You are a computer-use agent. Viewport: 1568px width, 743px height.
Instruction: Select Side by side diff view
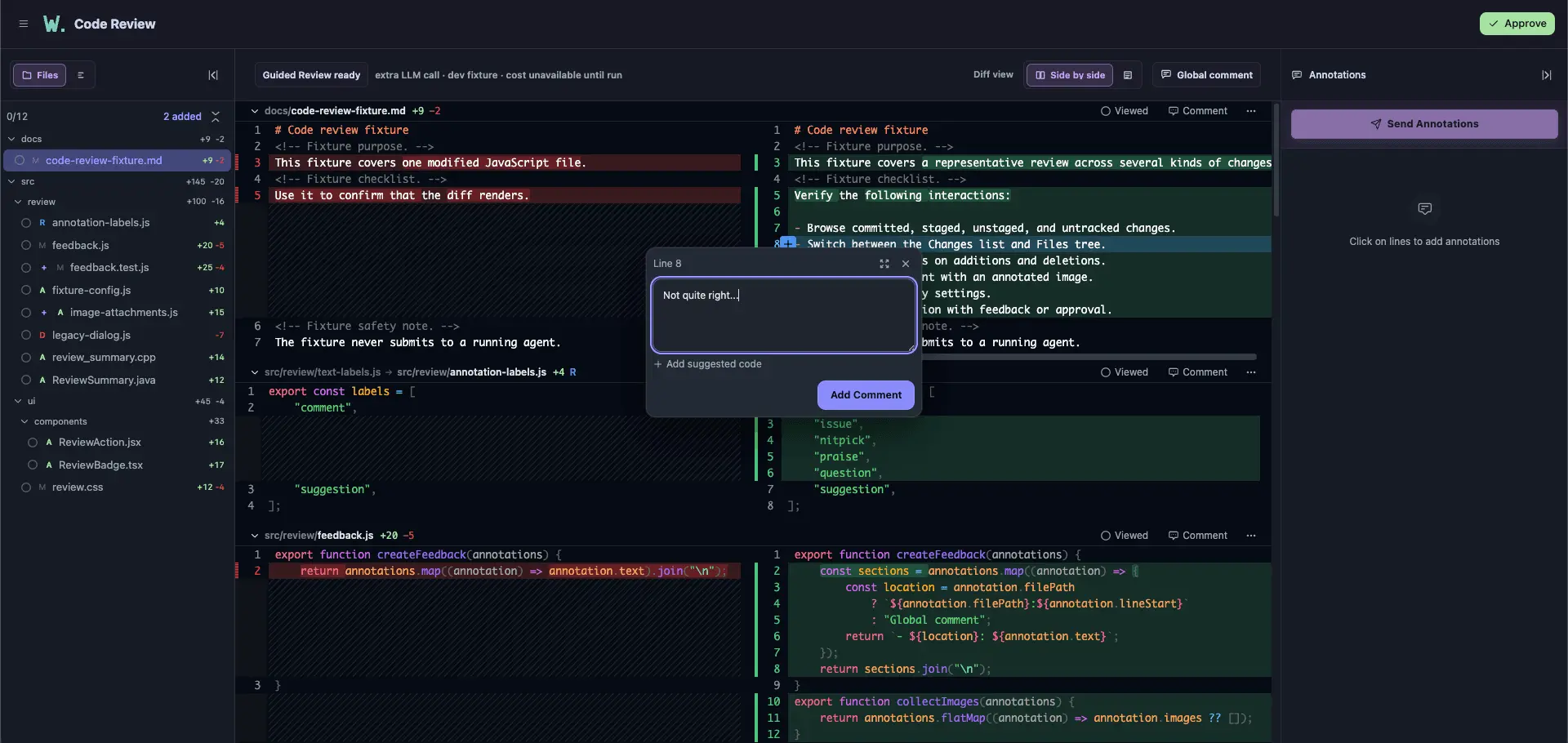click(x=1070, y=75)
